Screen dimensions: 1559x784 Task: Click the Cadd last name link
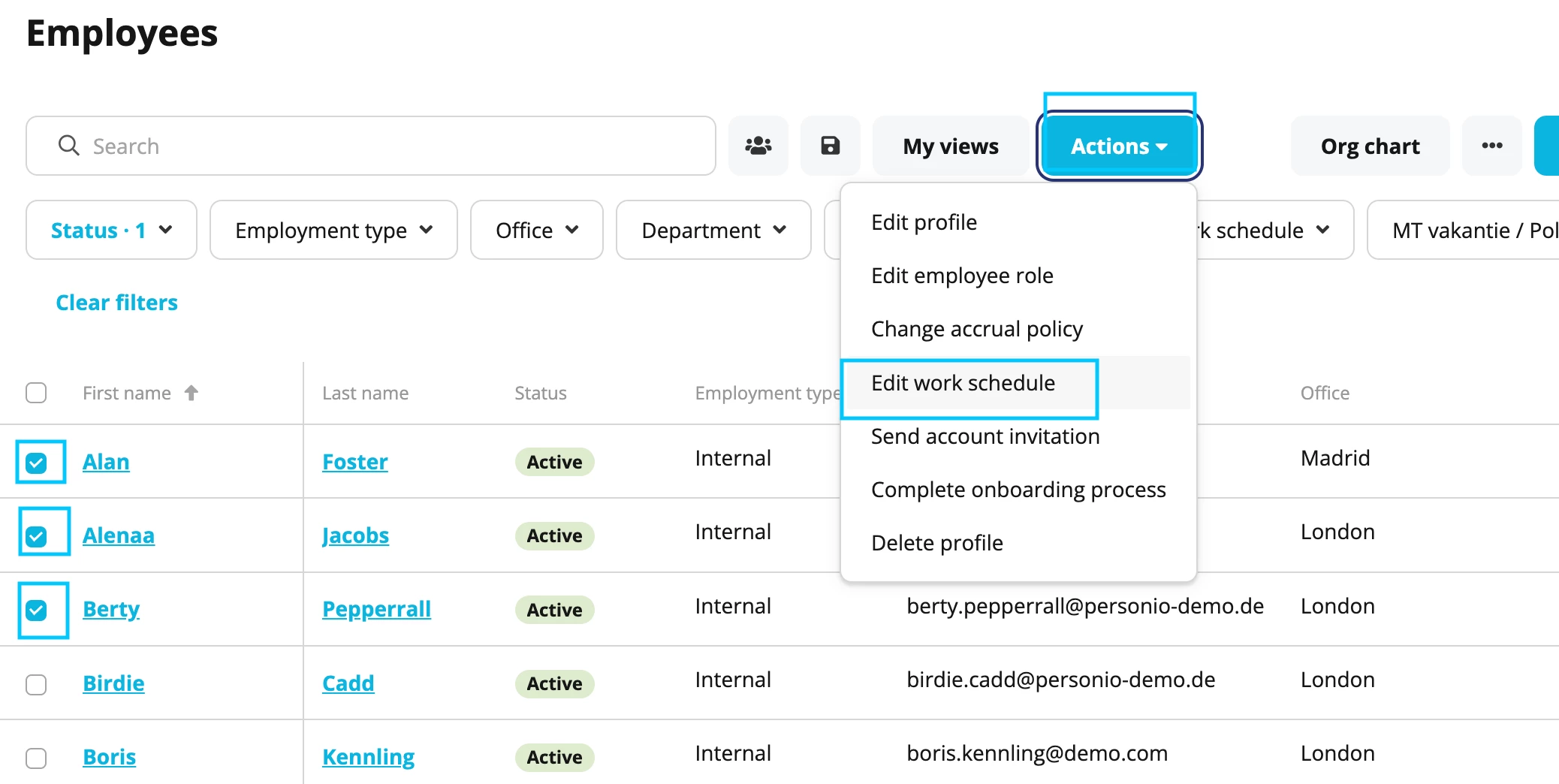pyautogui.click(x=348, y=683)
